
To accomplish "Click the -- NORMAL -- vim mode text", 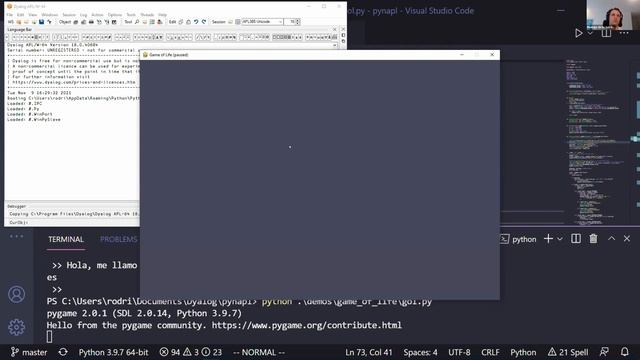I will (x=259, y=352).
